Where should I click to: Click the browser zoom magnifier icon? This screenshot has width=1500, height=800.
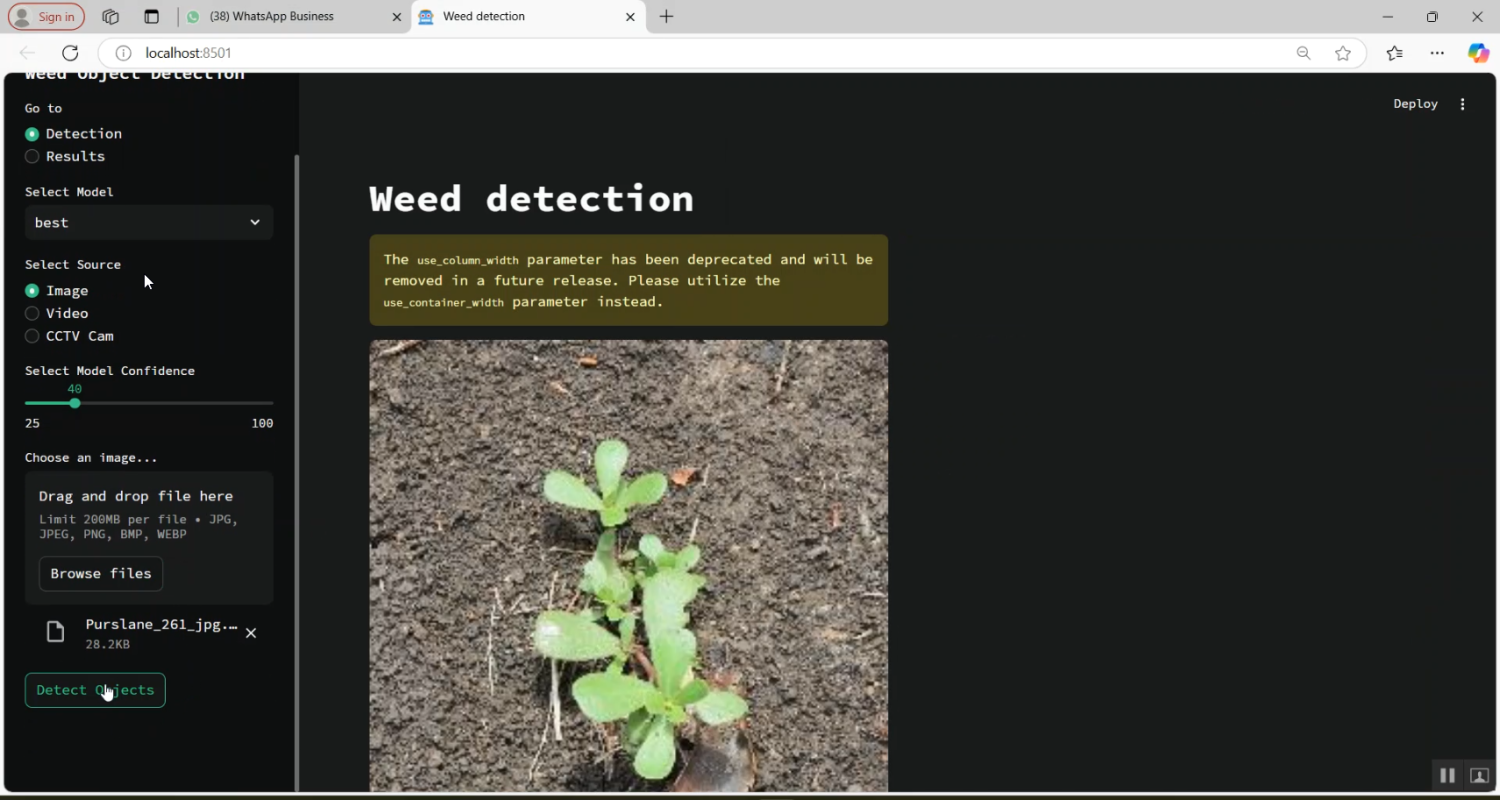point(1303,53)
